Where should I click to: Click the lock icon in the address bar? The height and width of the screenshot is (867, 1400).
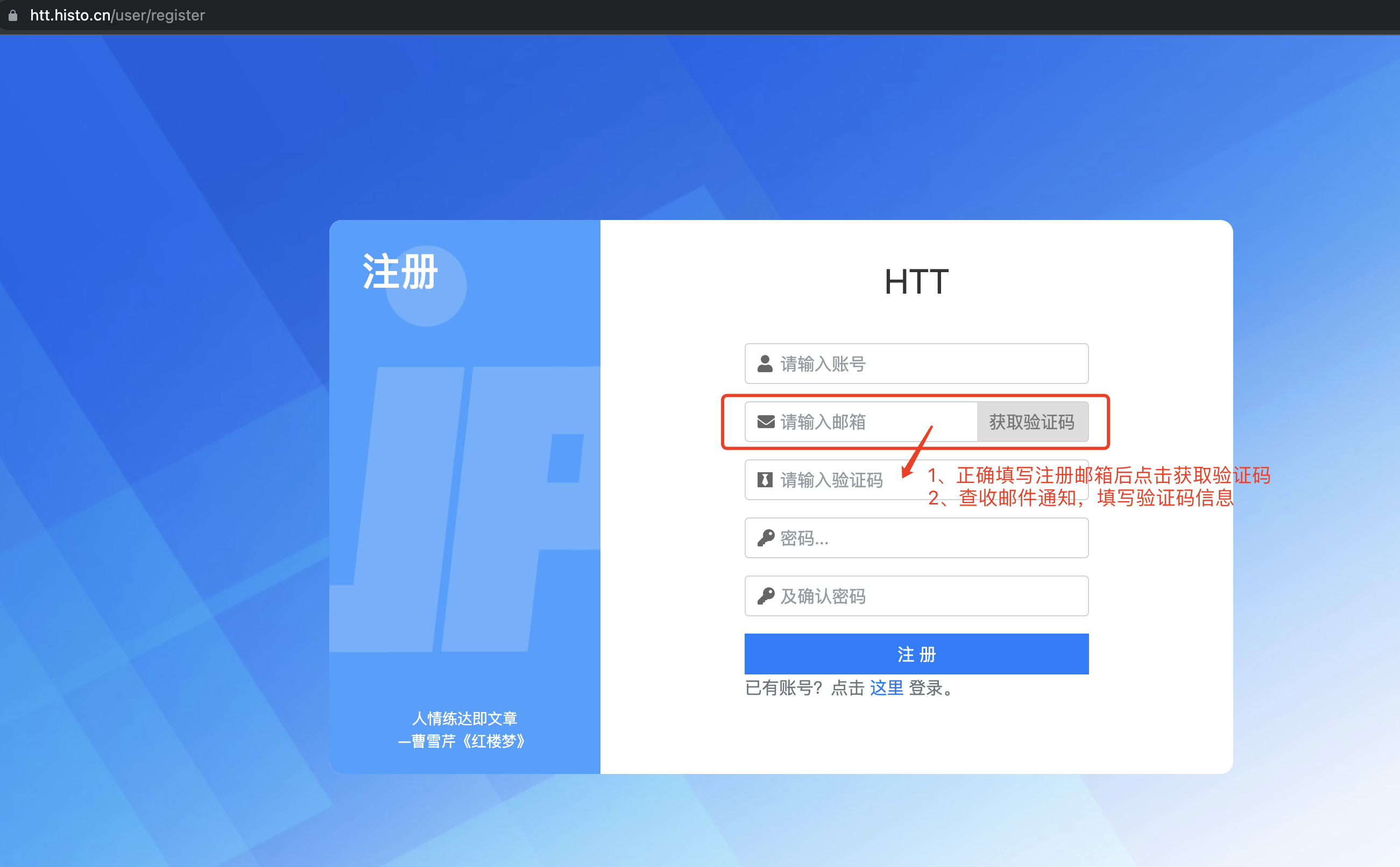click(12, 15)
